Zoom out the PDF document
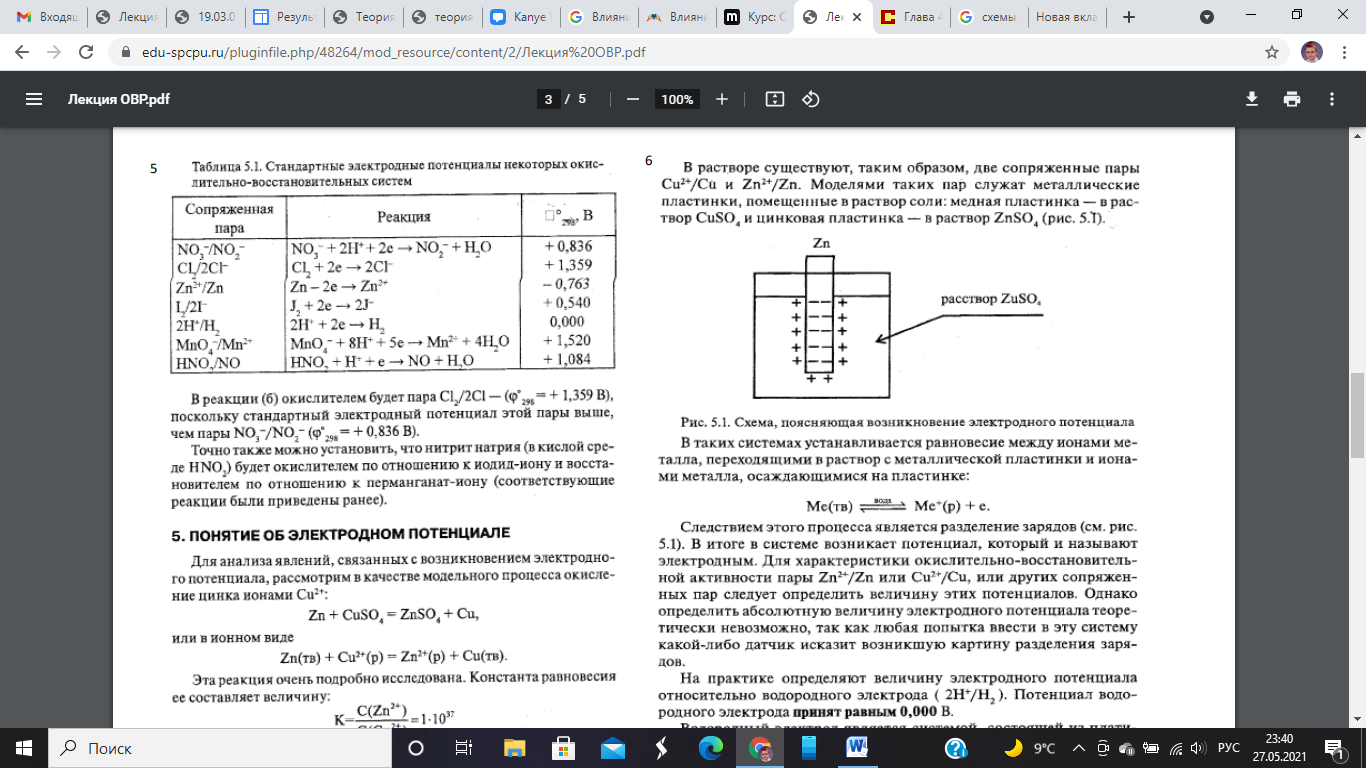 coord(632,99)
